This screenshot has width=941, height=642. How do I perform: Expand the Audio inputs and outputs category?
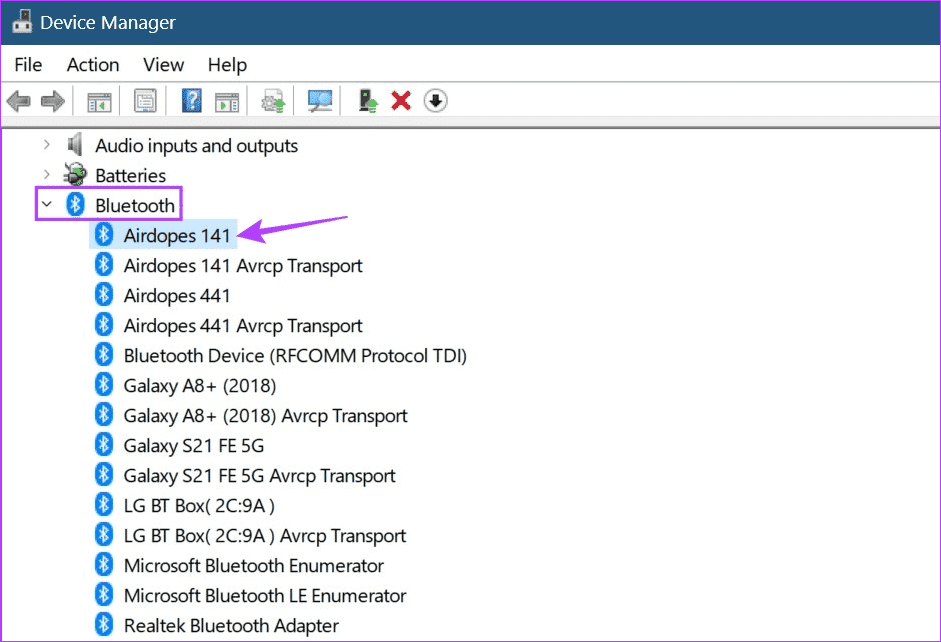pyautogui.click(x=47, y=145)
